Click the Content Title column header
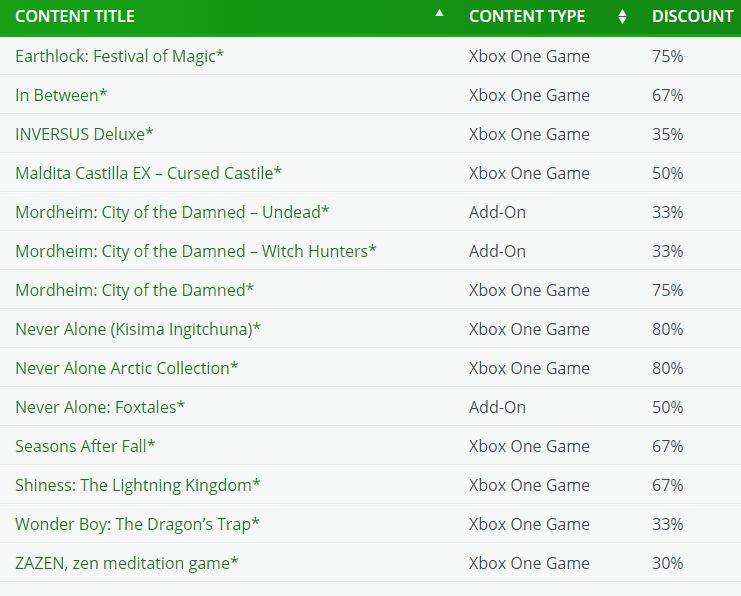Screen dimensions: 741x596 75,17
